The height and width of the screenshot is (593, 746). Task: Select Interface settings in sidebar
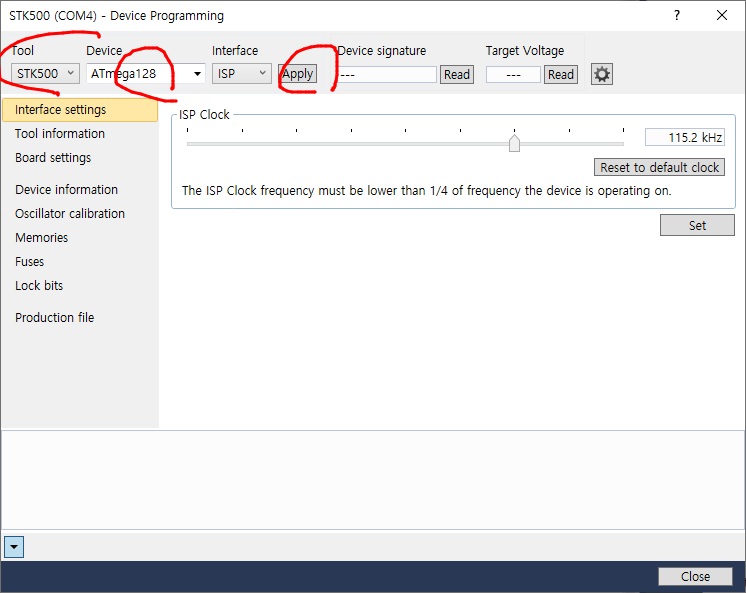pos(80,110)
